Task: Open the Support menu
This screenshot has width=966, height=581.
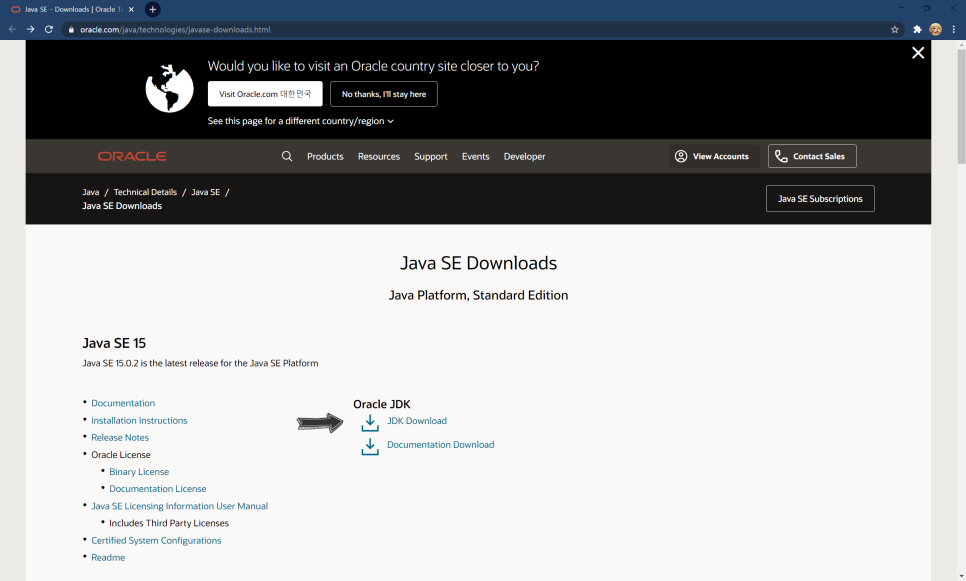Action: pos(431,156)
